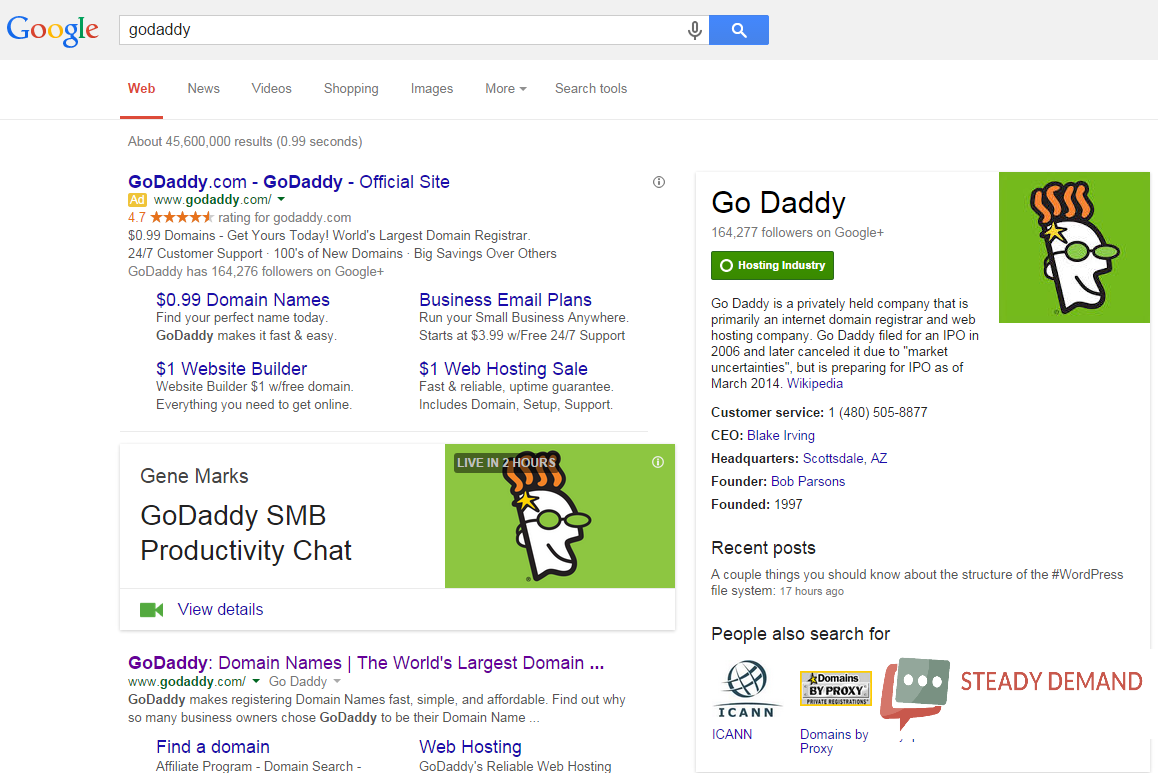Click the info icon beside the GoDaddy ad
The image size is (1158, 773).
click(658, 182)
